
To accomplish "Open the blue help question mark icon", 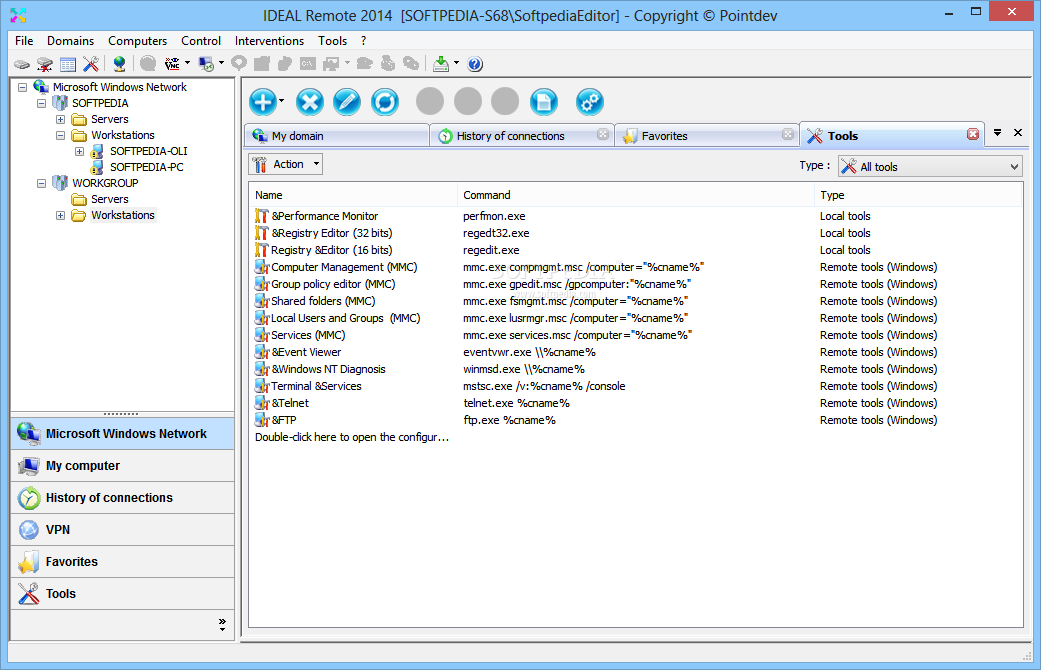I will pyautogui.click(x=475, y=64).
